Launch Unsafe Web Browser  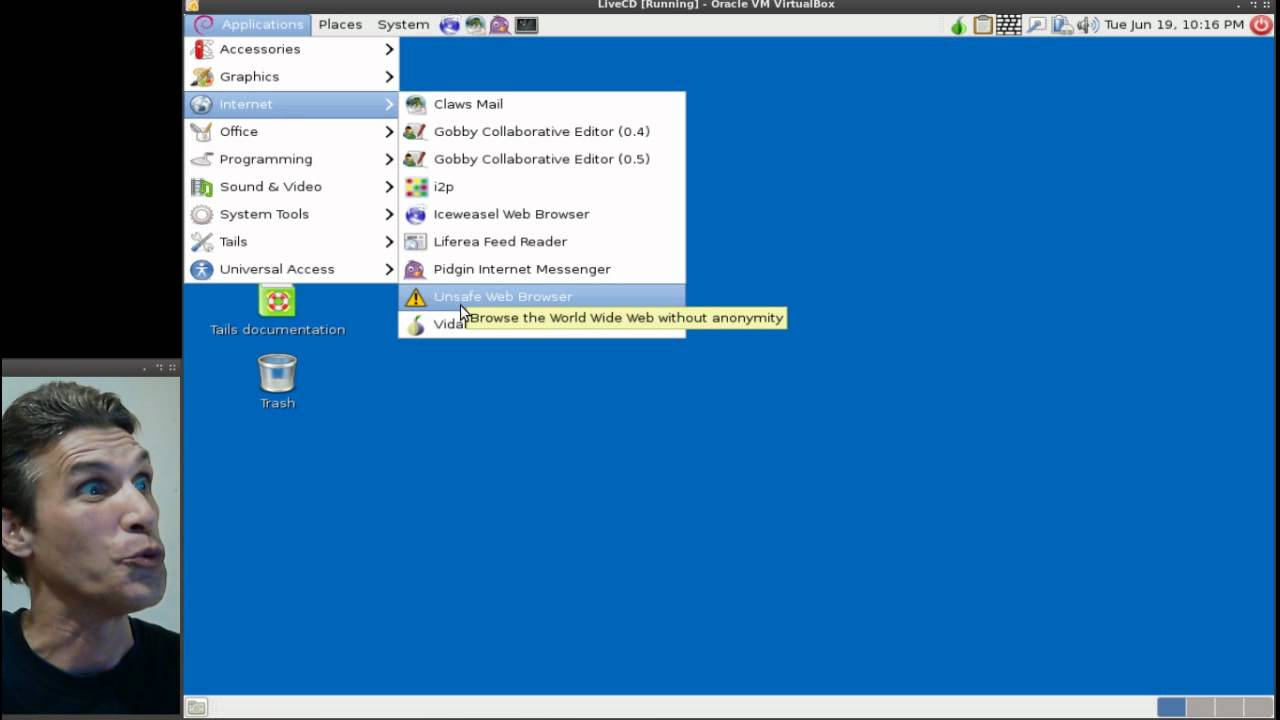[542, 296]
